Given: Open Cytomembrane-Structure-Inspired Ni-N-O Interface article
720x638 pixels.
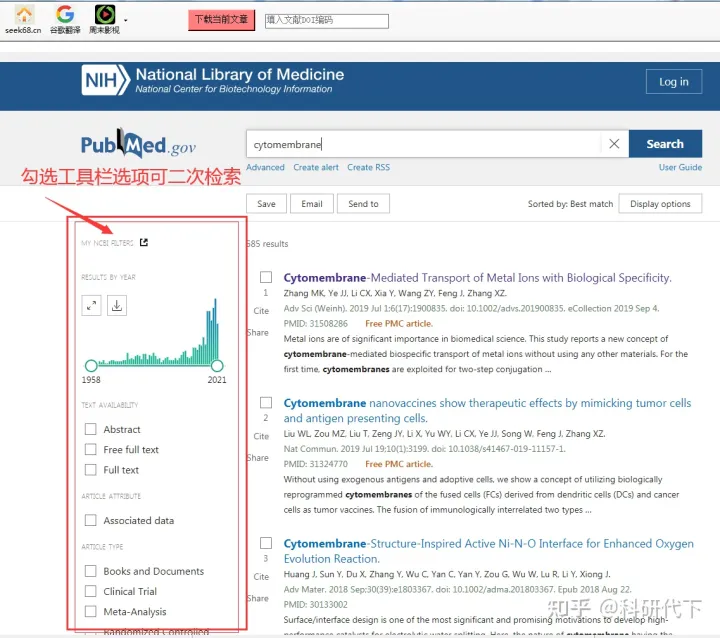Looking at the screenshot, I should pyautogui.click(x=489, y=551).
